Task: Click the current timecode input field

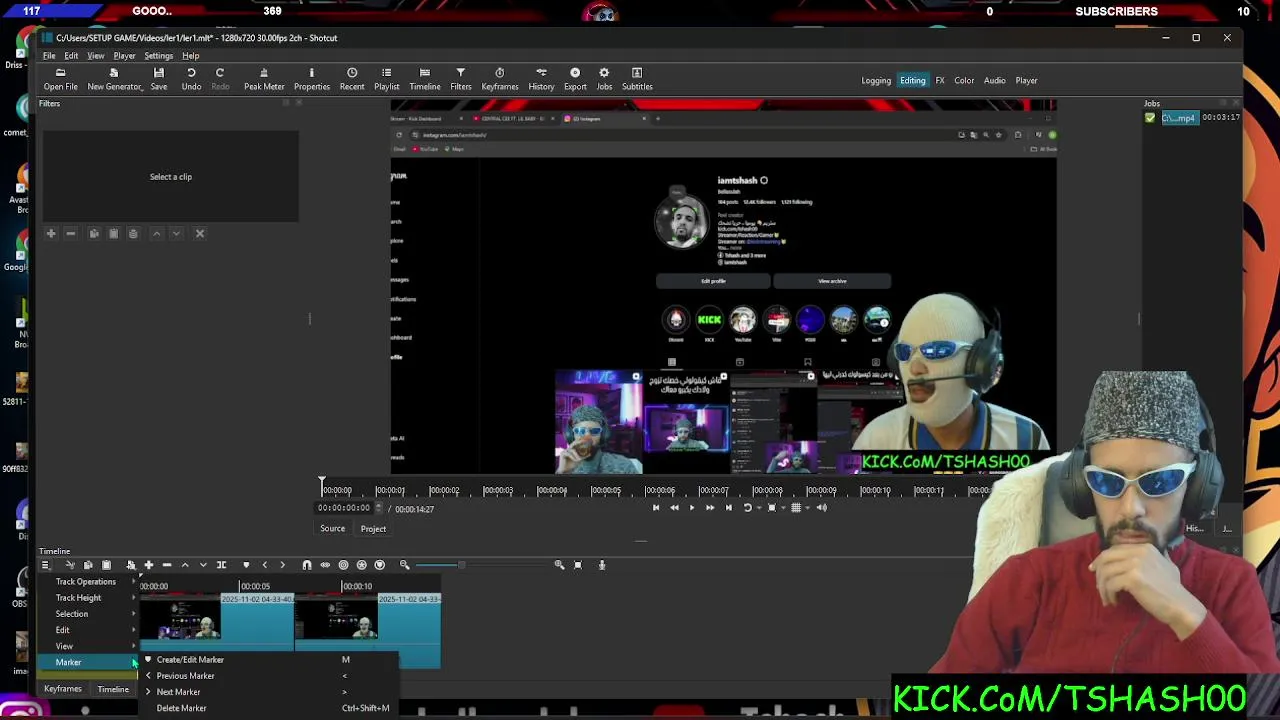Action: tap(344, 509)
